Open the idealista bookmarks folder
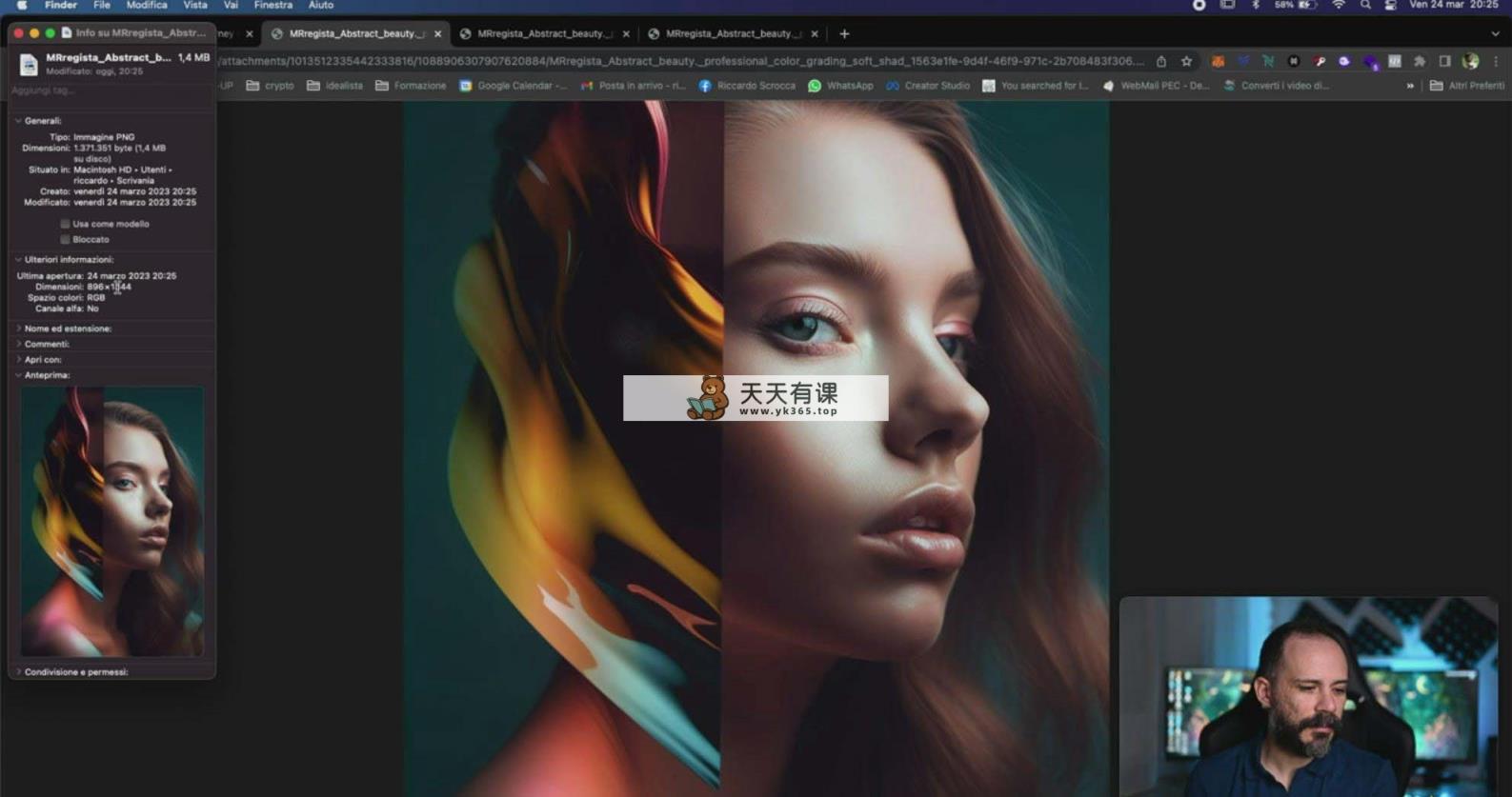The width and height of the screenshot is (1512, 797). pos(334,86)
